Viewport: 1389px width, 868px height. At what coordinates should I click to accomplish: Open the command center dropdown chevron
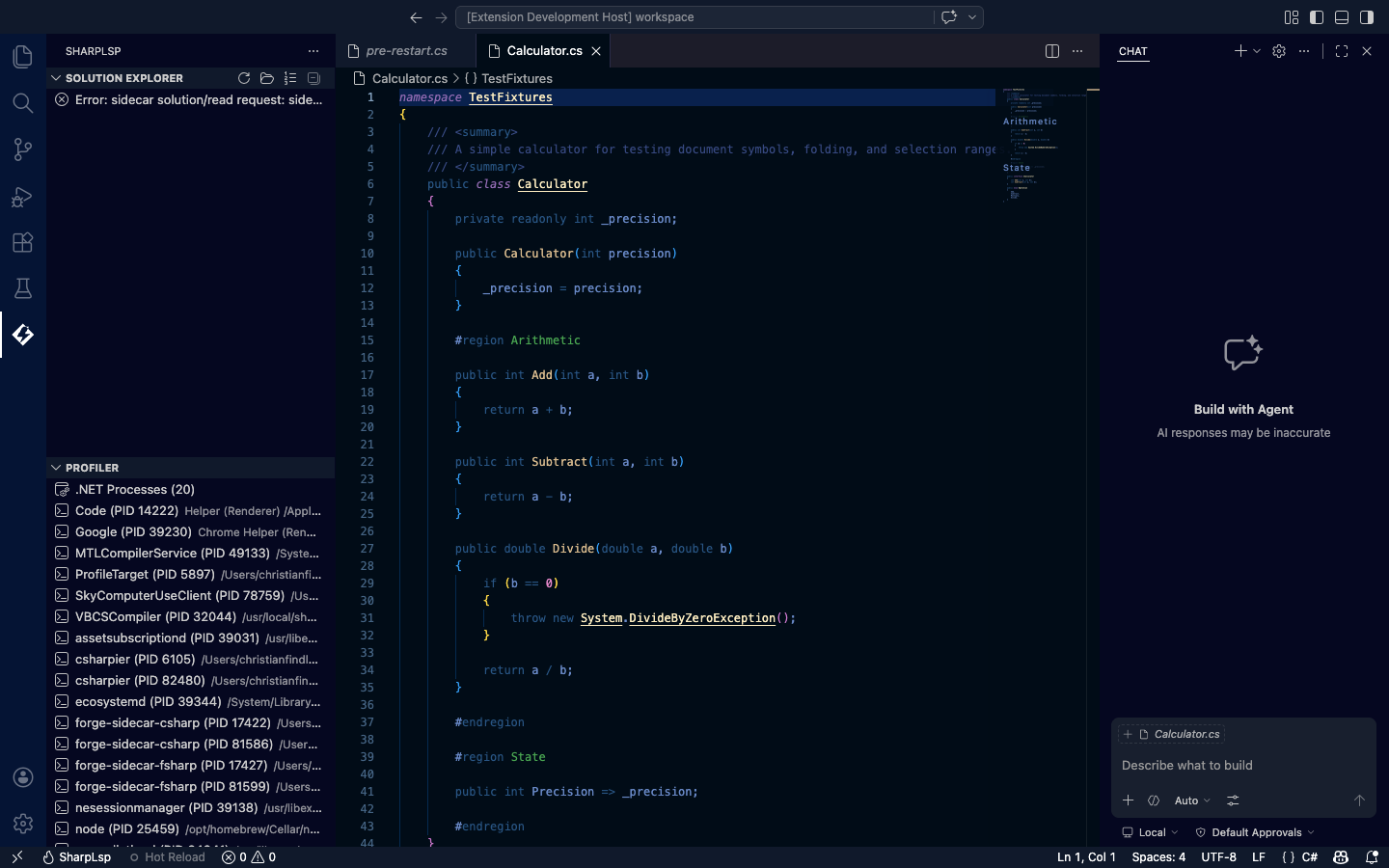[x=972, y=17]
